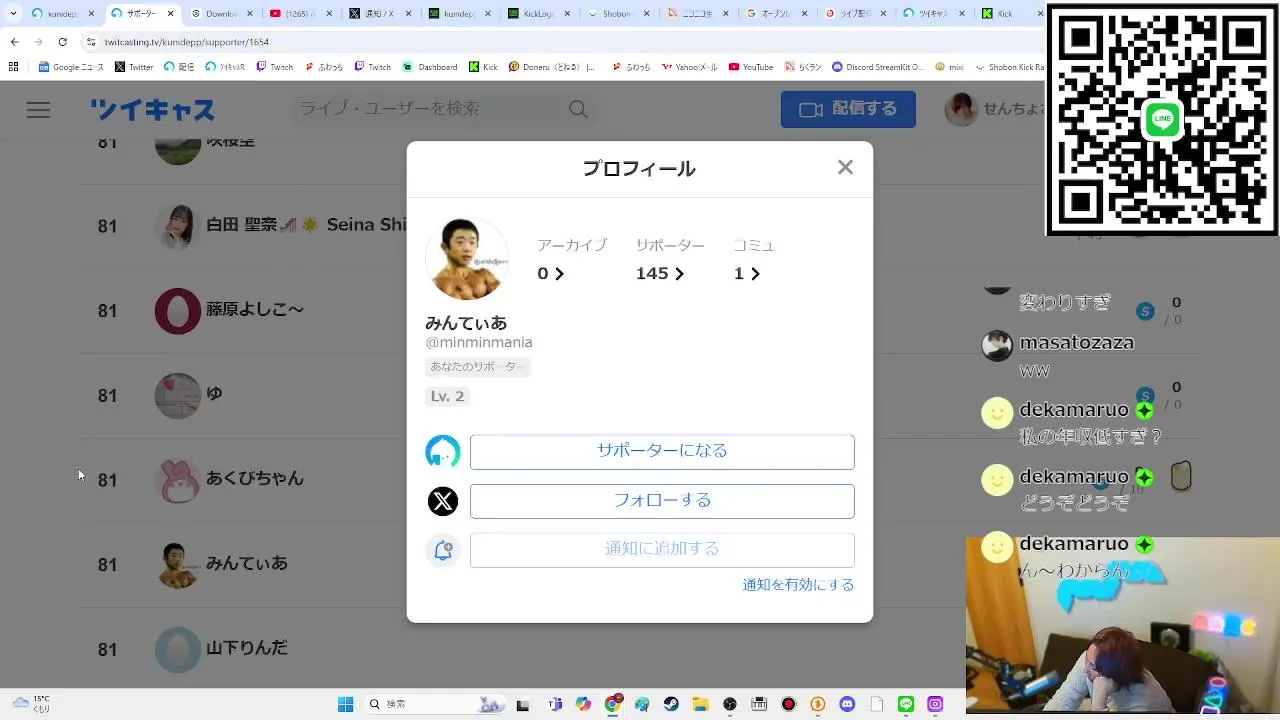Open Google ニュース bookmark
This screenshot has height=720, width=1280.
pos(71,67)
